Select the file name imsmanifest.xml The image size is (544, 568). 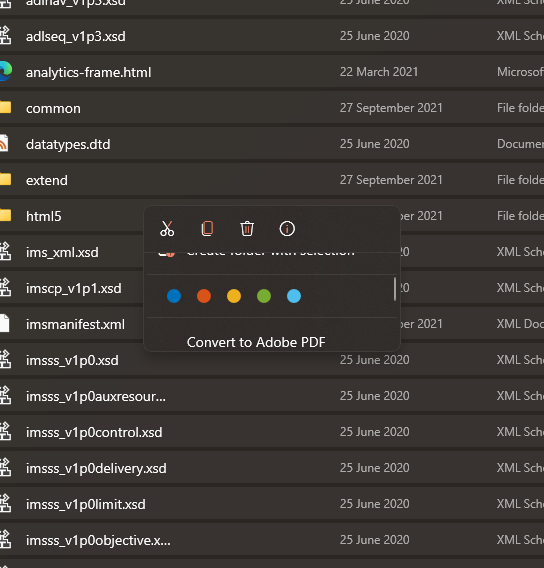coord(75,325)
